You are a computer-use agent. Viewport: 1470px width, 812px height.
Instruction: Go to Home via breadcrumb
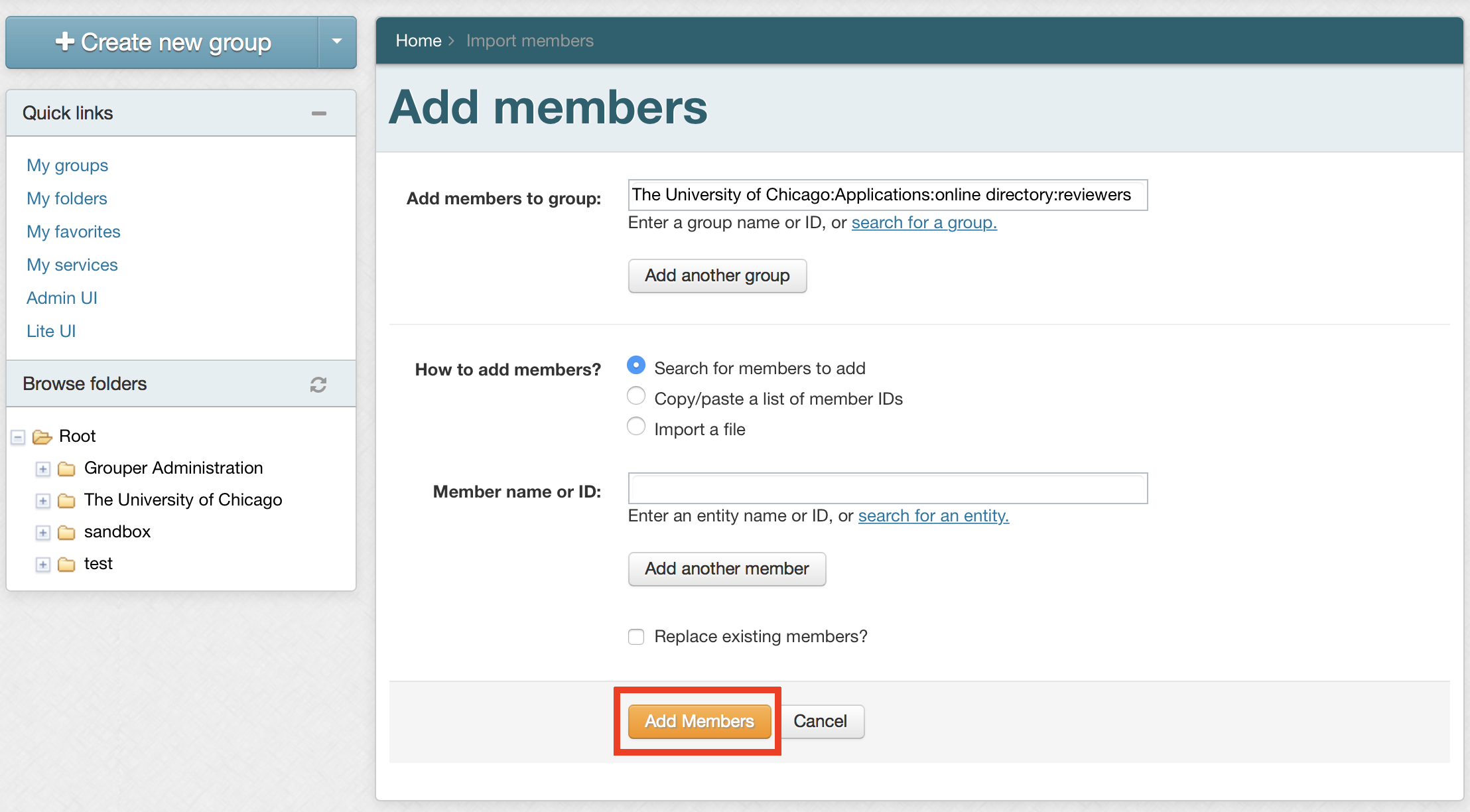click(418, 40)
